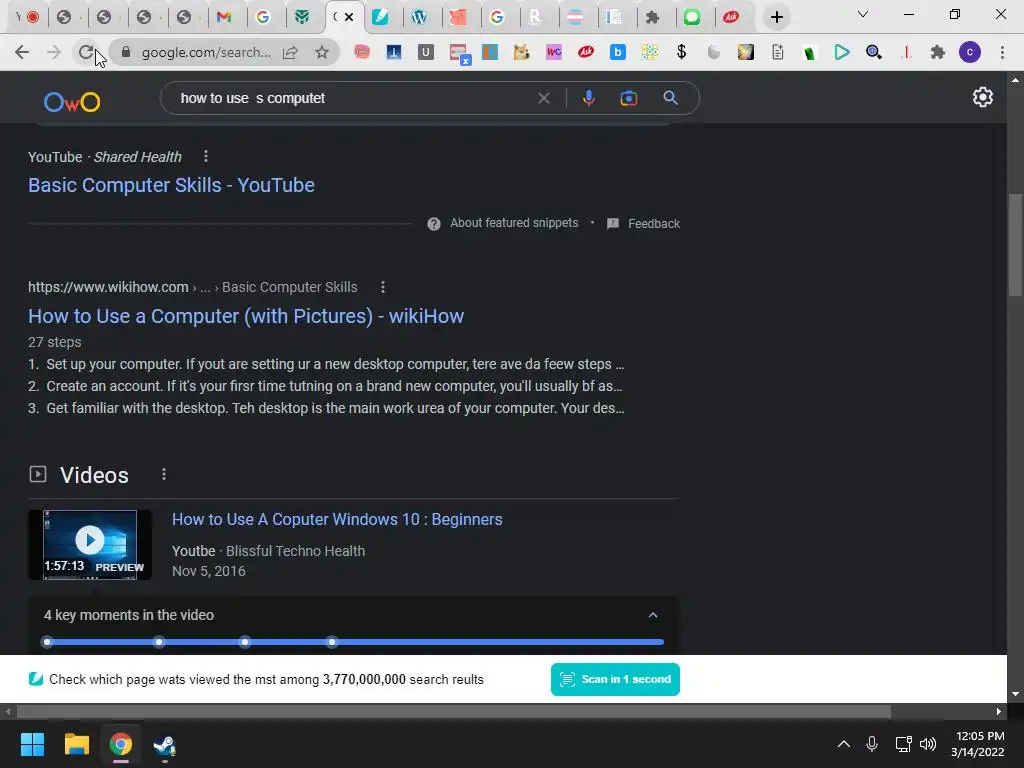The height and width of the screenshot is (768, 1024).
Task: Open the magnifier extension icon in toolbar
Action: (874, 52)
